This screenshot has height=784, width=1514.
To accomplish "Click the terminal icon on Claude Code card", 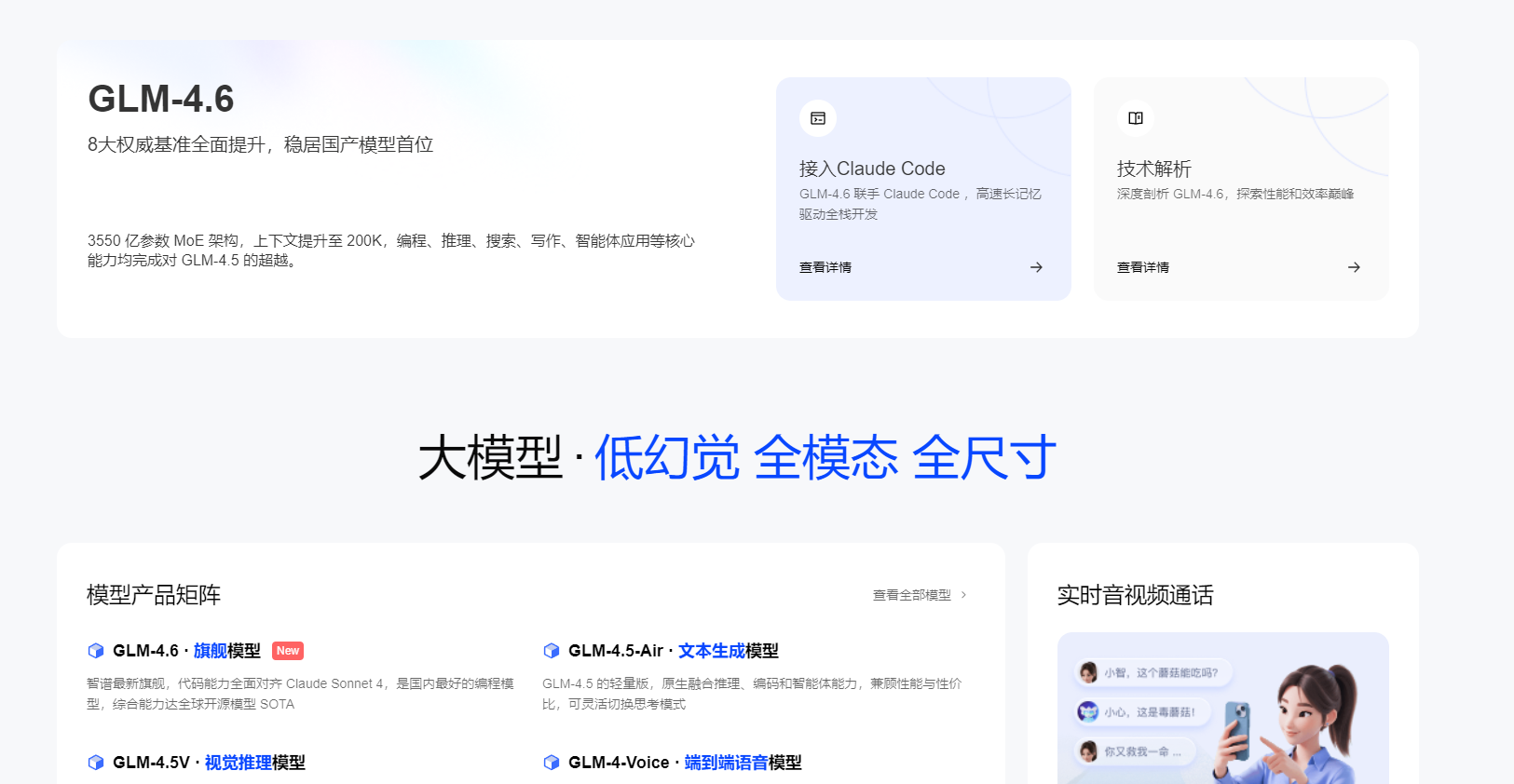I will click(818, 118).
